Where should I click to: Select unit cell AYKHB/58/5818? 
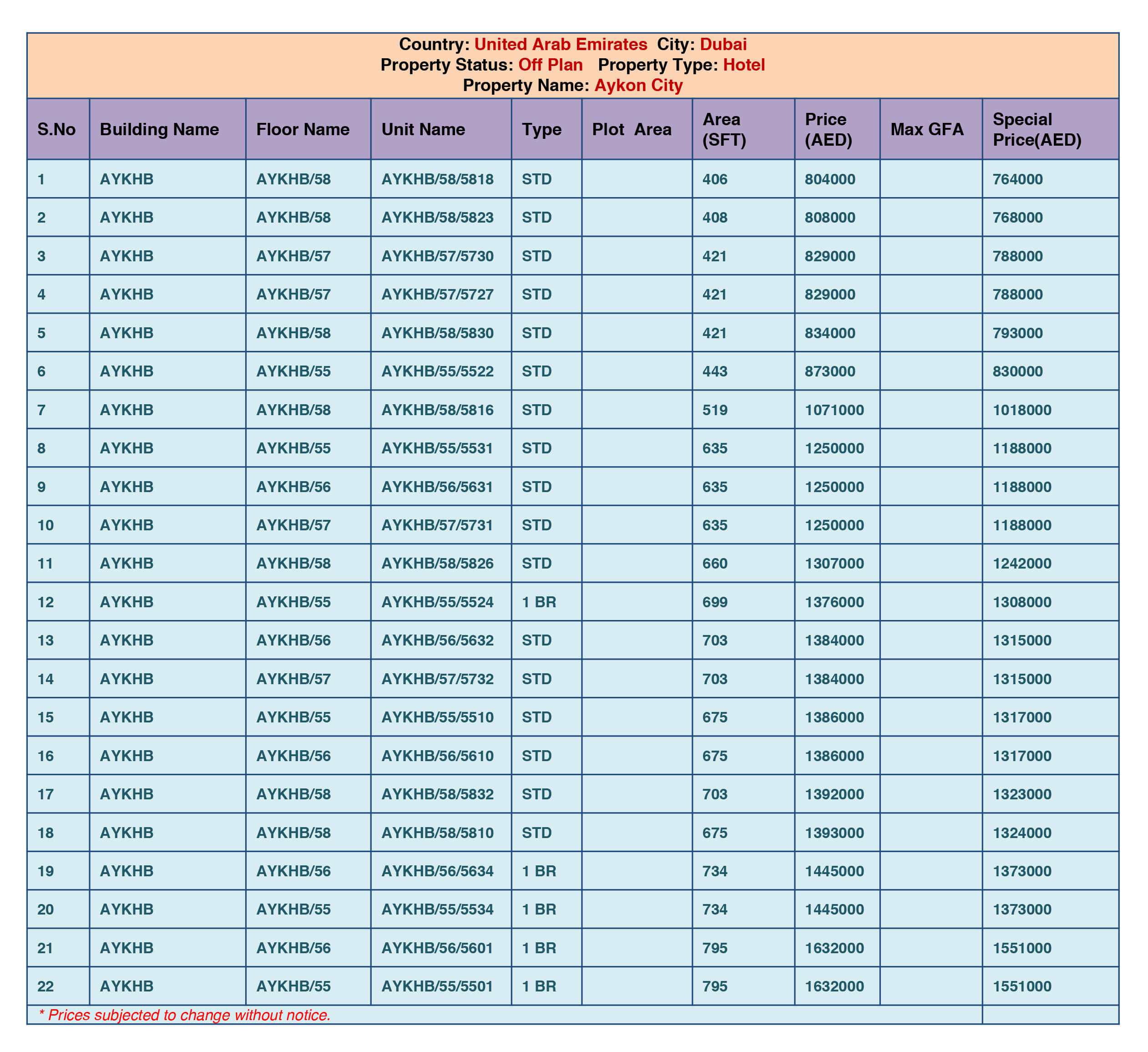[441, 179]
